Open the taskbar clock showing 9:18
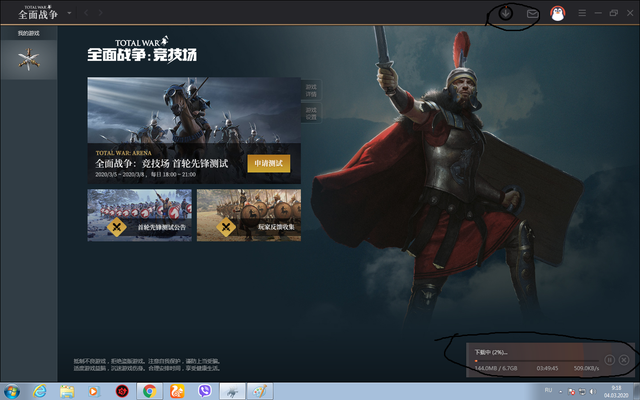The height and width of the screenshot is (400, 640). 616,391
